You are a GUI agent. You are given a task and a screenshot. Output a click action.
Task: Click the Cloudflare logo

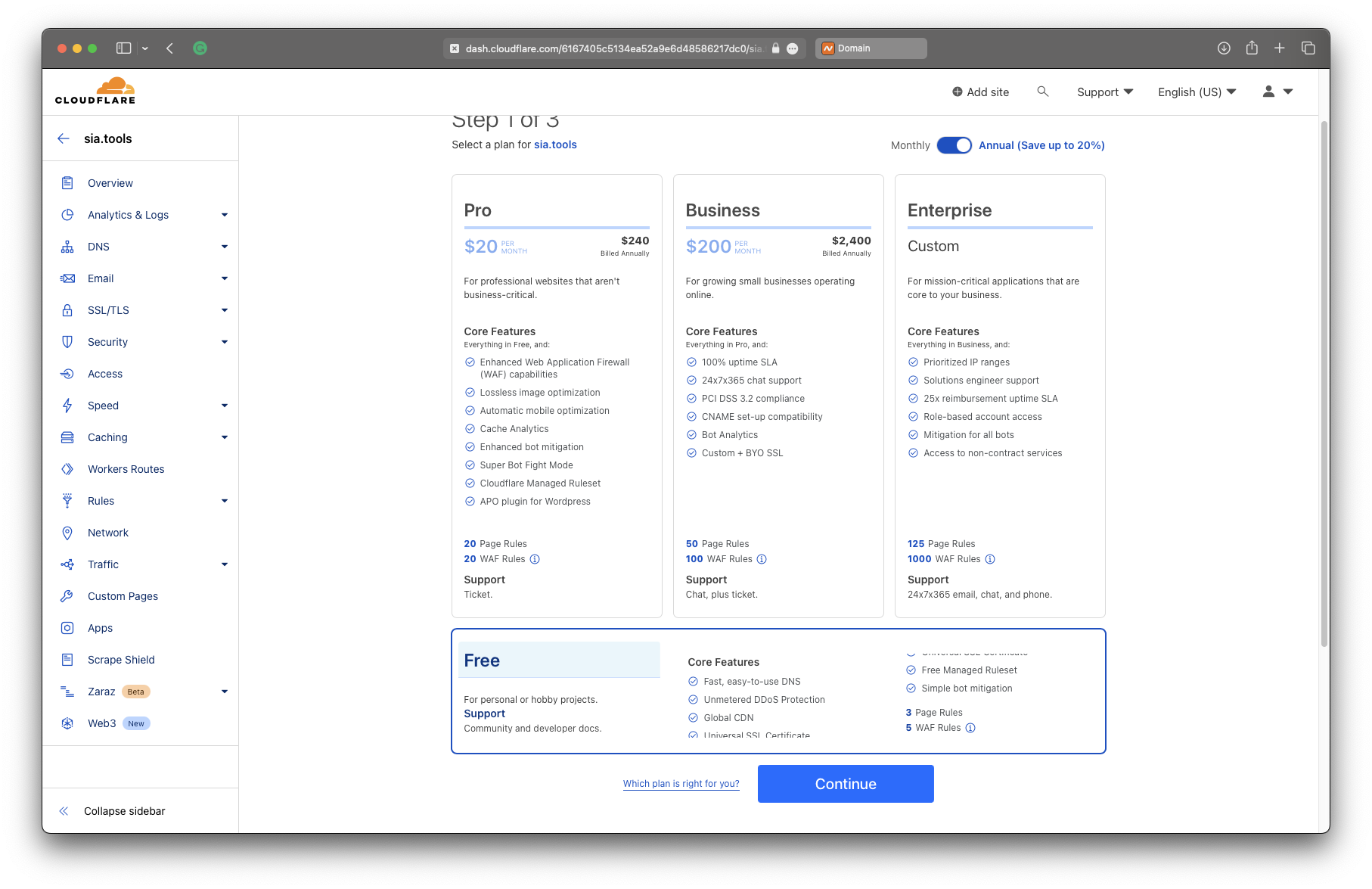point(95,91)
